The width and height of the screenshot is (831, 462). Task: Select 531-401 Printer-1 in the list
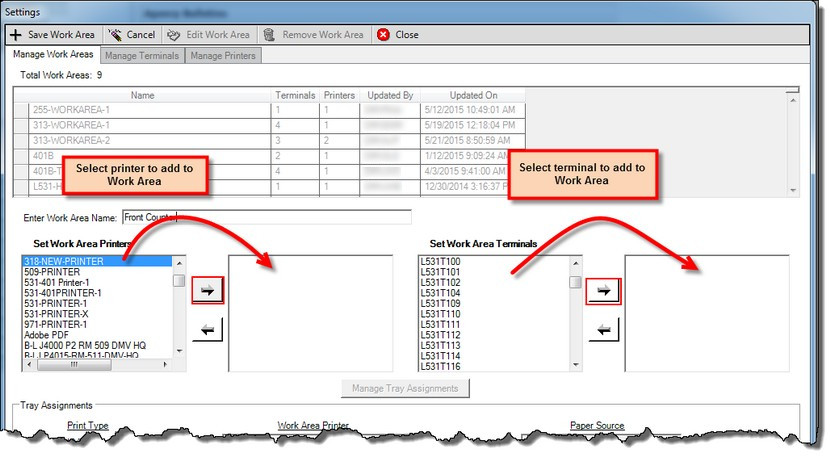[57, 282]
